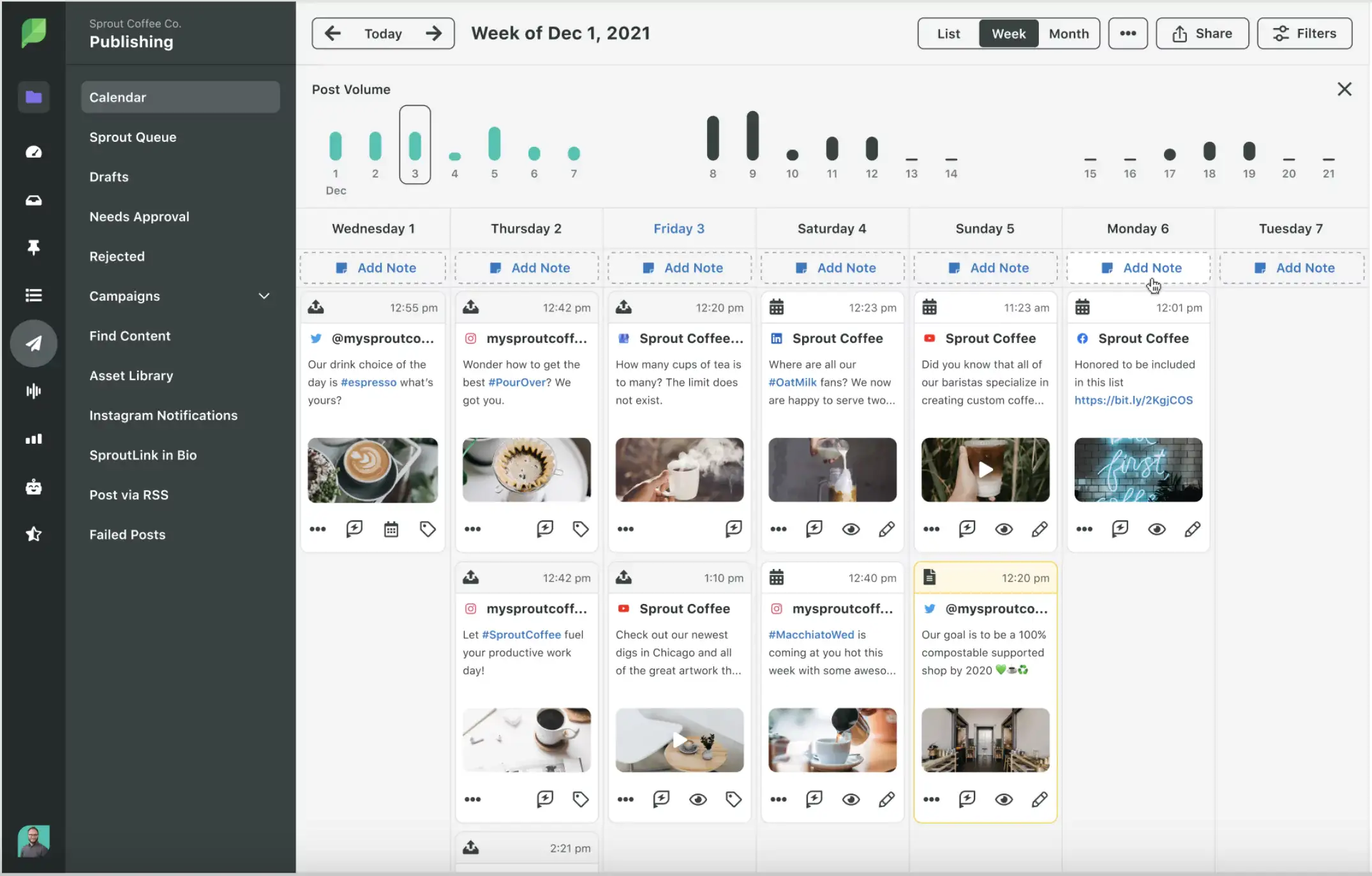Click the tag icon on the Thursday PourOver post
Screen dimensions: 1372x876
580,529
